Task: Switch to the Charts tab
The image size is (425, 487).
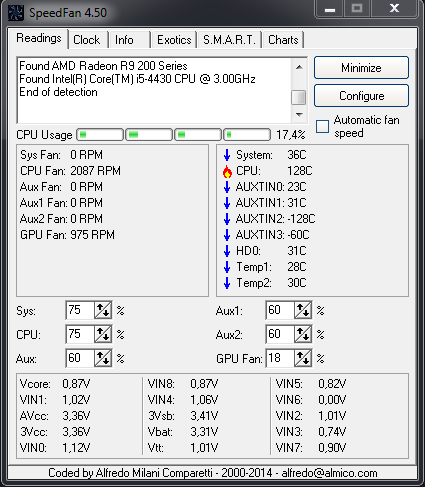Action: pos(283,40)
